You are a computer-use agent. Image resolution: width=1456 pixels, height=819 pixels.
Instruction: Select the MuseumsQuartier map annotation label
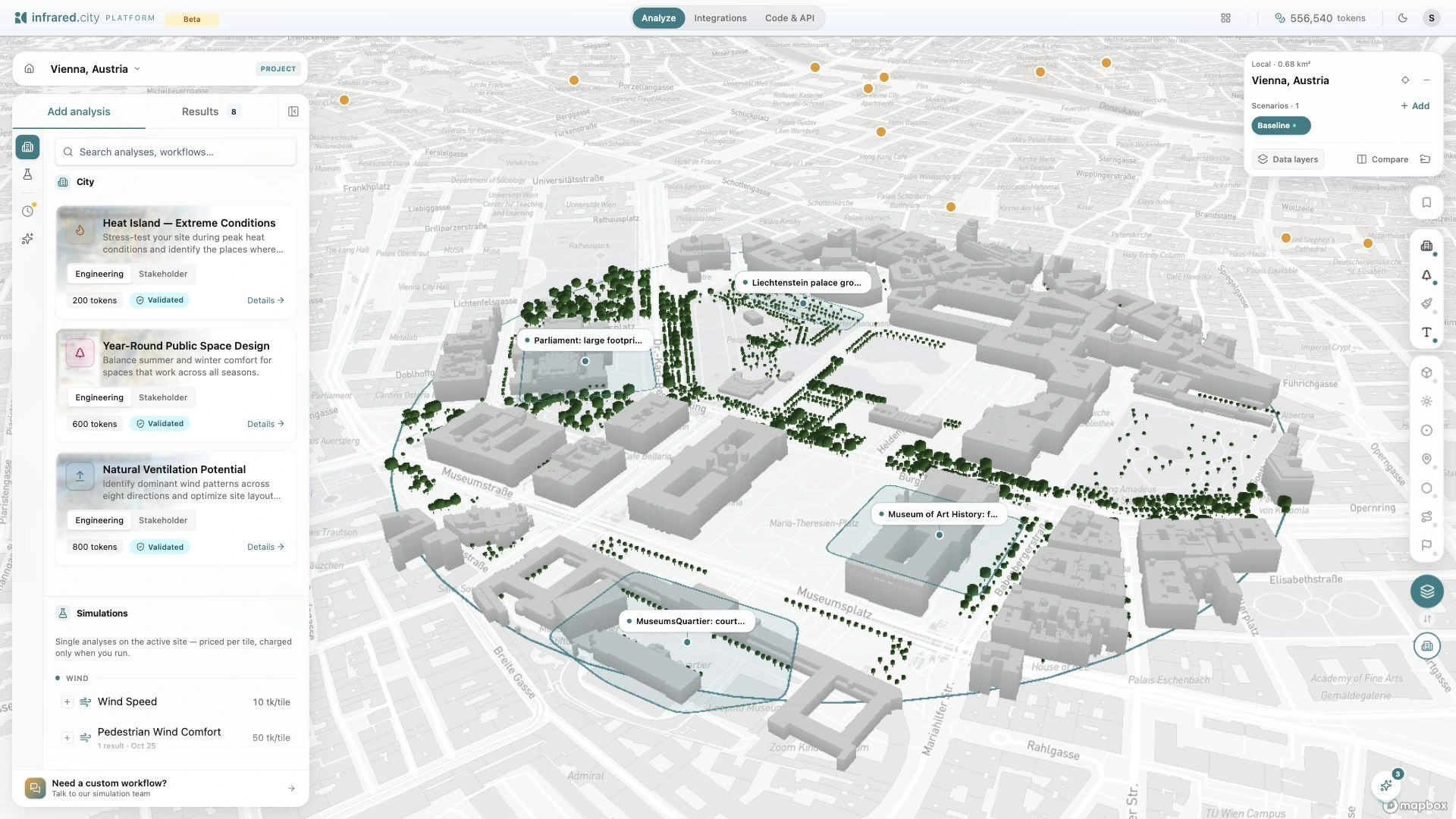[686, 621]
